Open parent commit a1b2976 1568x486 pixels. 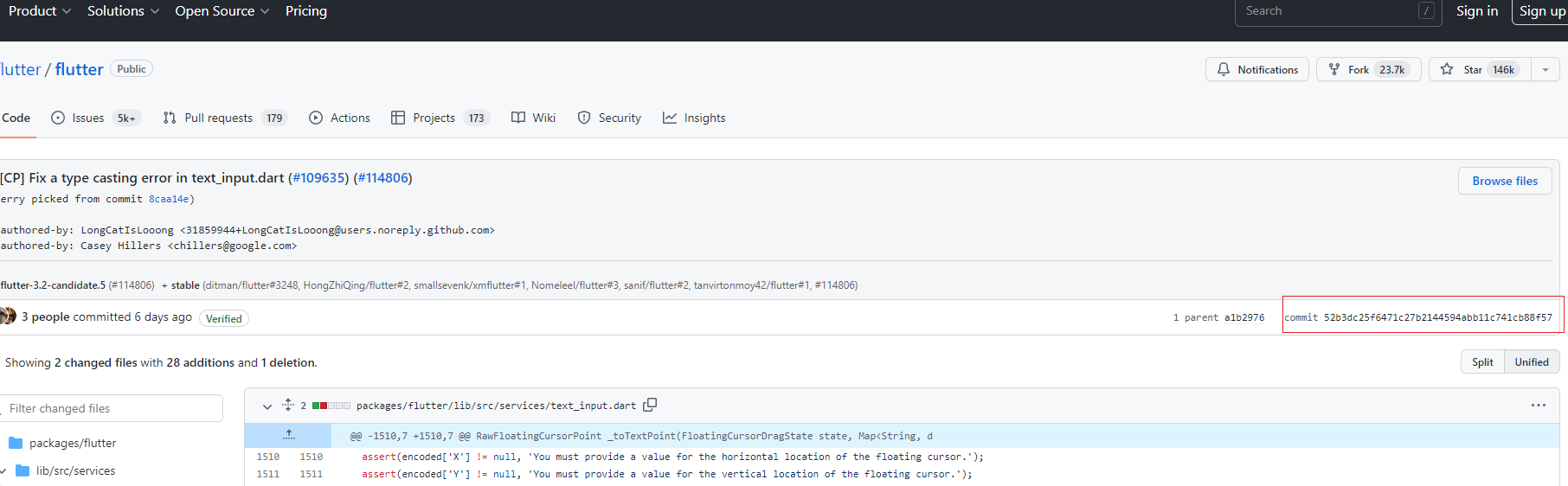(1243, 317)
